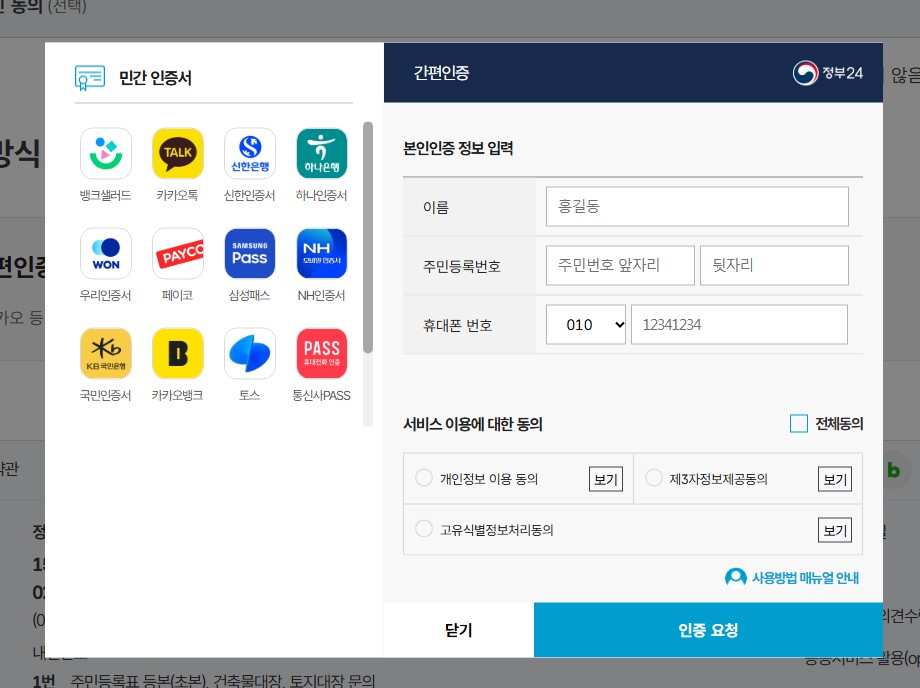Open 사용방법 매뉴얼 안내 link
Image resolution: width=920 pixels, height=688 pixels.
(805, 578)
